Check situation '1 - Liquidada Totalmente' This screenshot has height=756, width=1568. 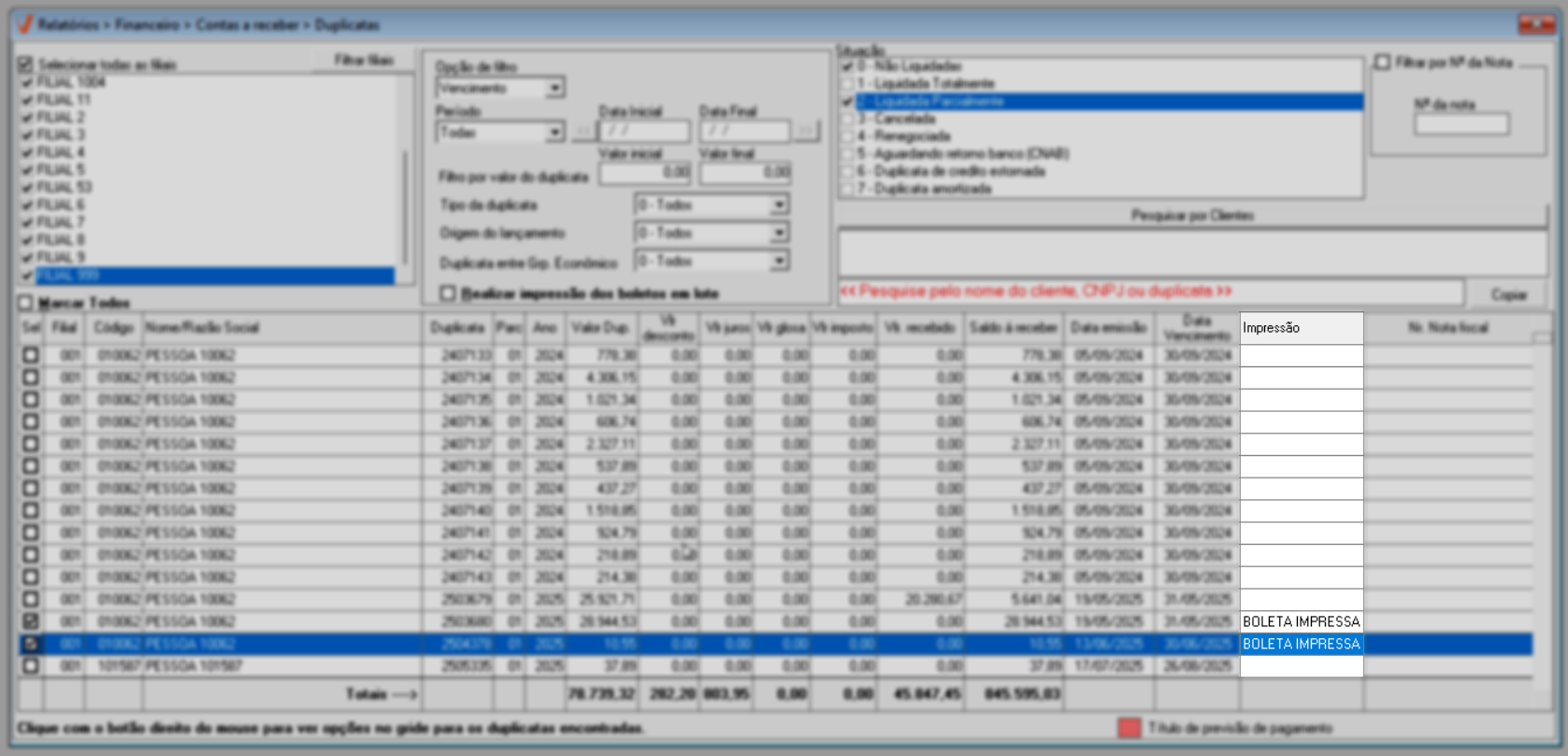pyautogui.click(x=848, y=84)
